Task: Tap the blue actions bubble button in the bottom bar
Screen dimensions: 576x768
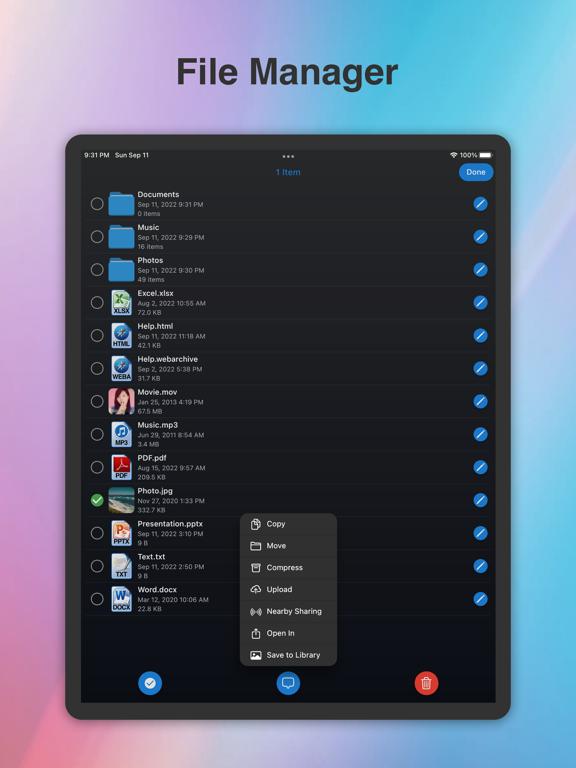Action: tap(288, 683)
